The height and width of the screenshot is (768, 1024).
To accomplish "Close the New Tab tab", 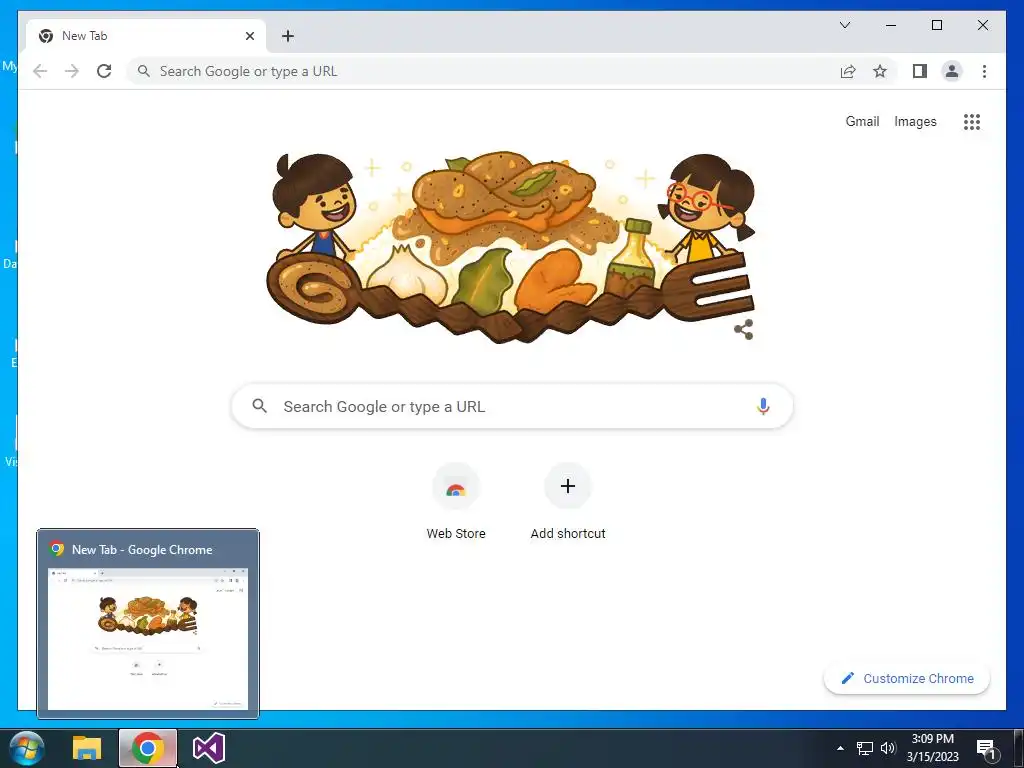I will pyautogui.click(x=249, y=36).
